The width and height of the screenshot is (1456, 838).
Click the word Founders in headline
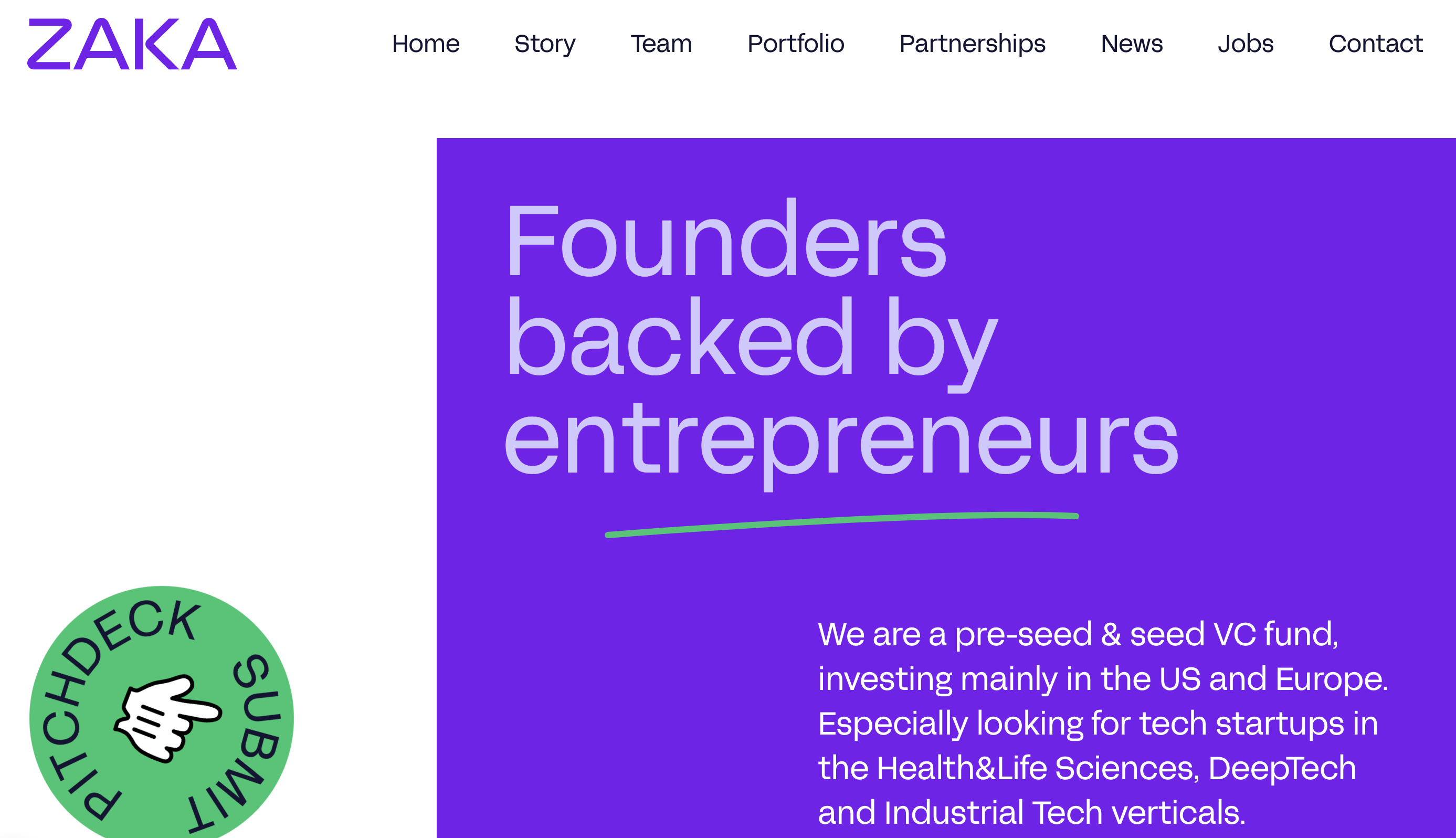point(726,239)
